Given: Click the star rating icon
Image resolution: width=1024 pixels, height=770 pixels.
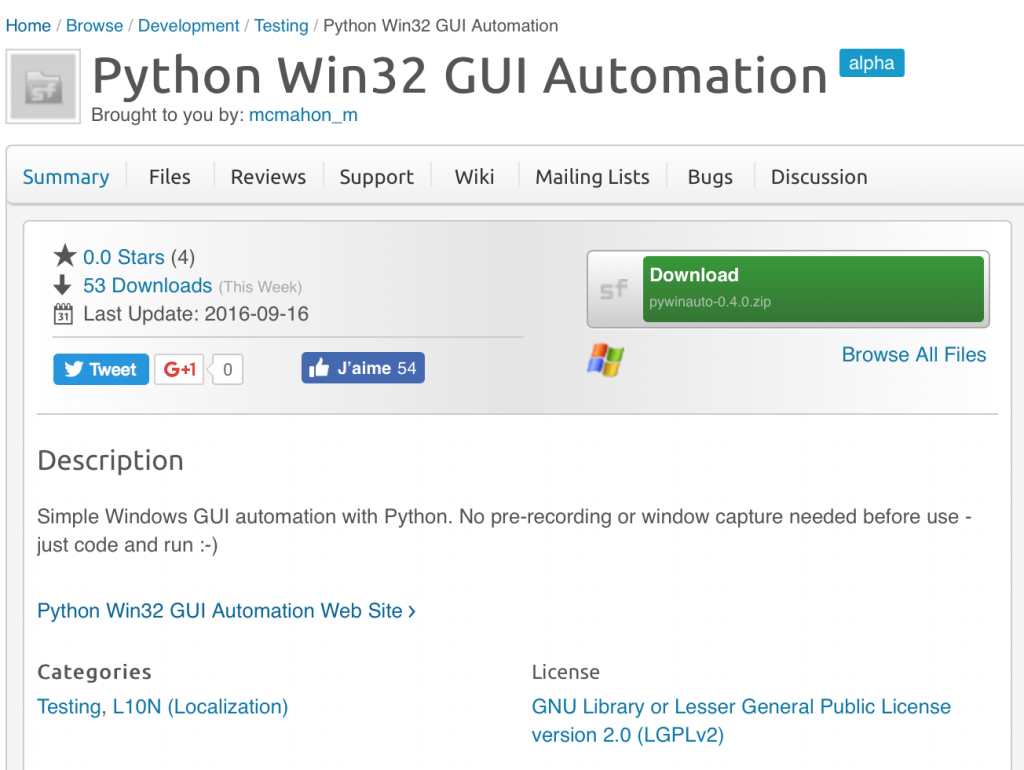Looking at the screenshot, I should pos(65,257).
